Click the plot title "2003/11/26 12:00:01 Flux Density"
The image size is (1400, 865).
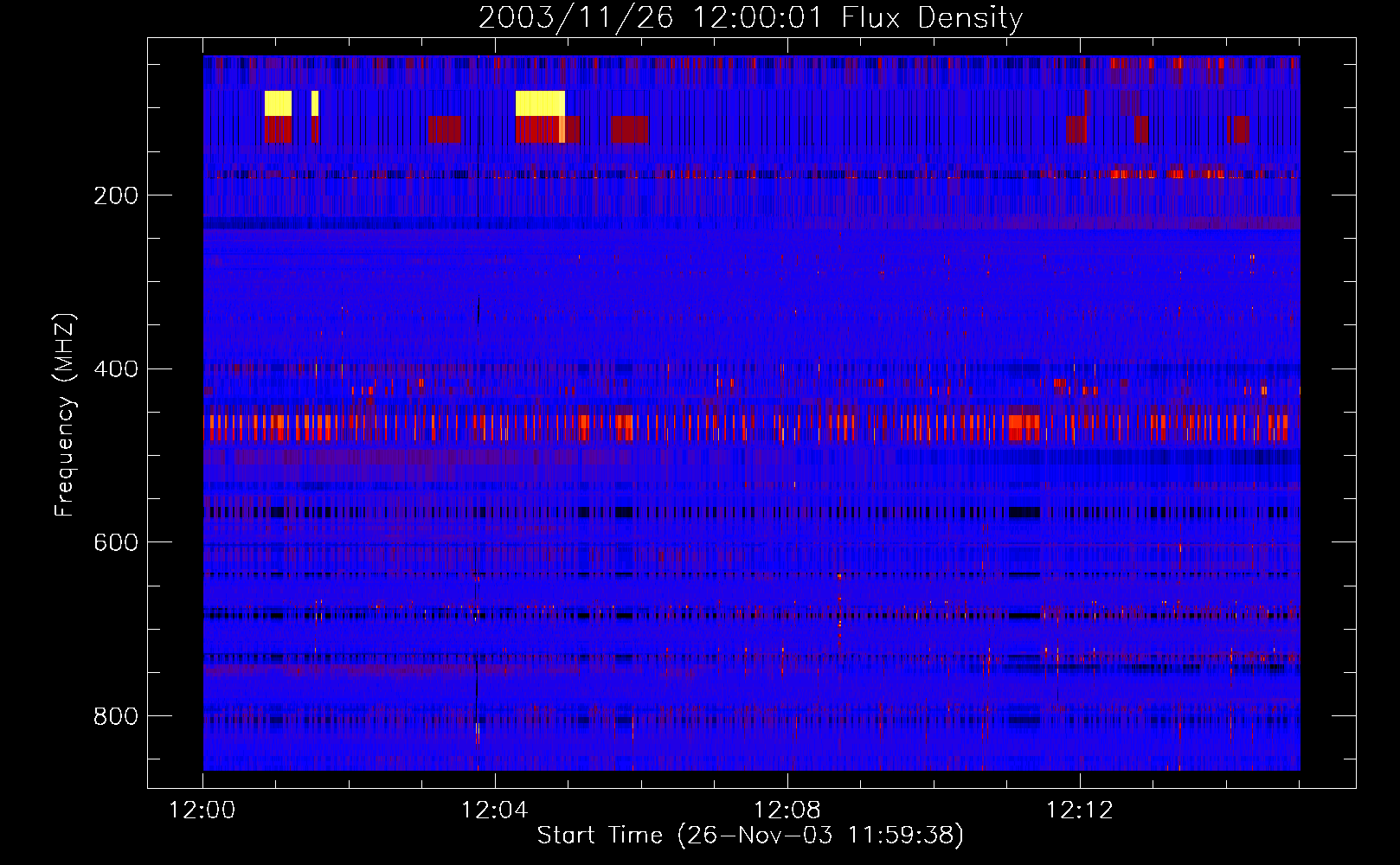click(x=751, y=17)
